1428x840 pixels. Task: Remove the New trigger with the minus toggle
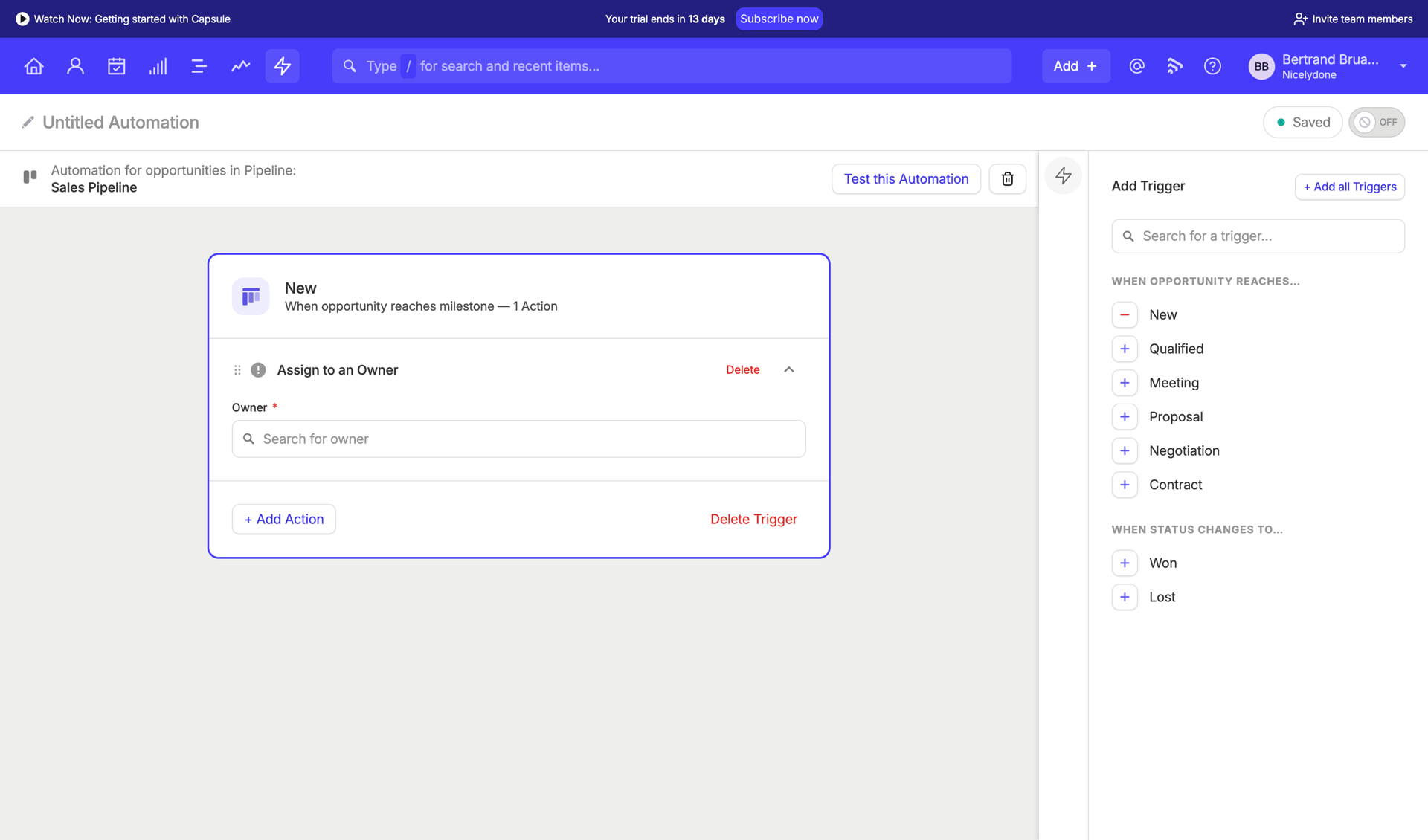click(x=1125, y=314)
